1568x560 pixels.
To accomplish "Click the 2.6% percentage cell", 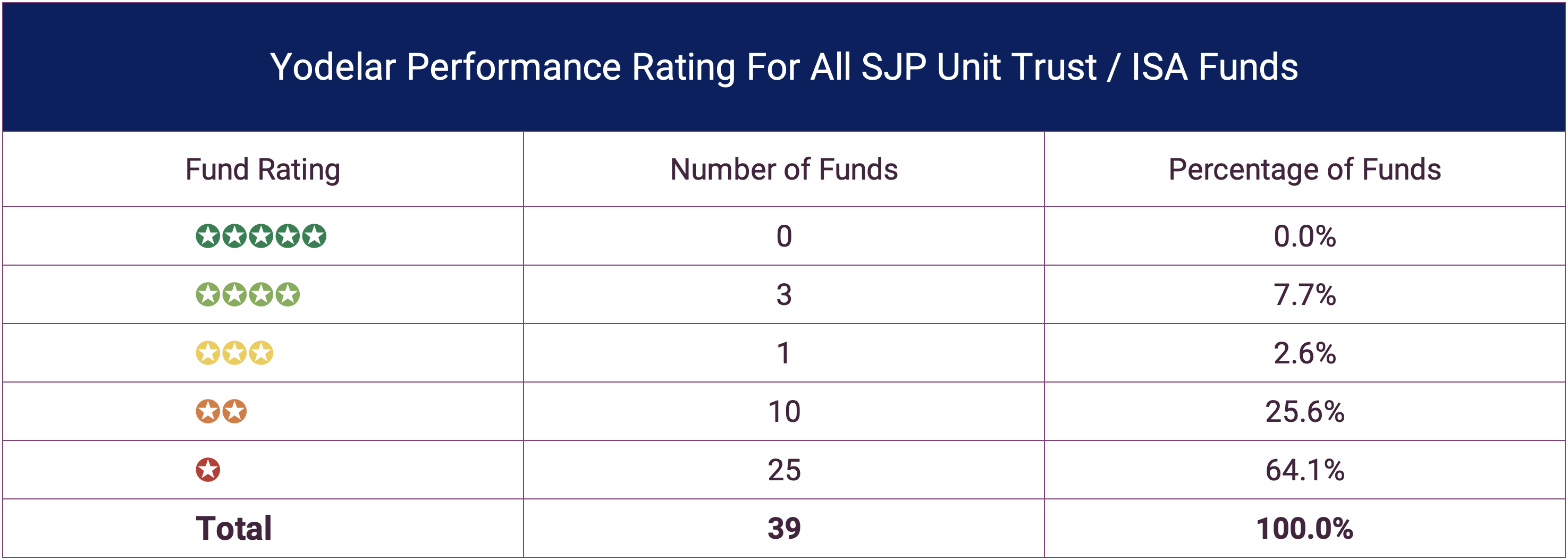I will click(x=1304, y=353).
